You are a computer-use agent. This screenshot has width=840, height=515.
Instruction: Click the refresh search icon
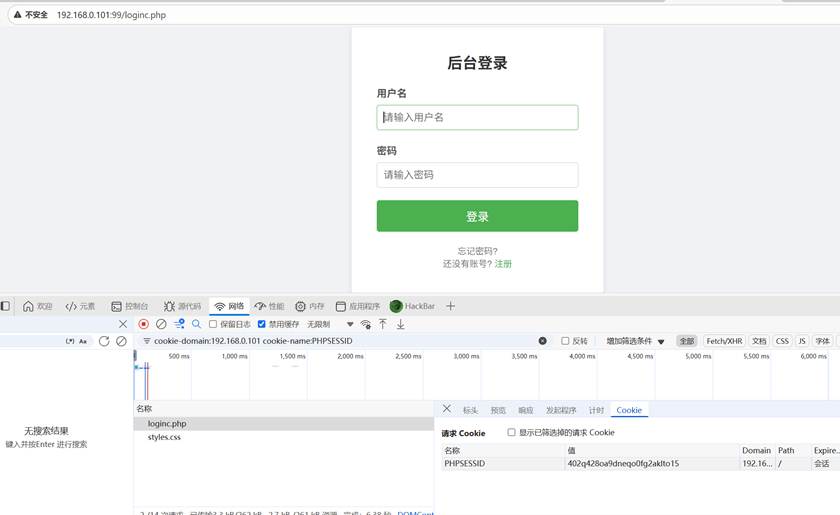click(x=104, y=341)
